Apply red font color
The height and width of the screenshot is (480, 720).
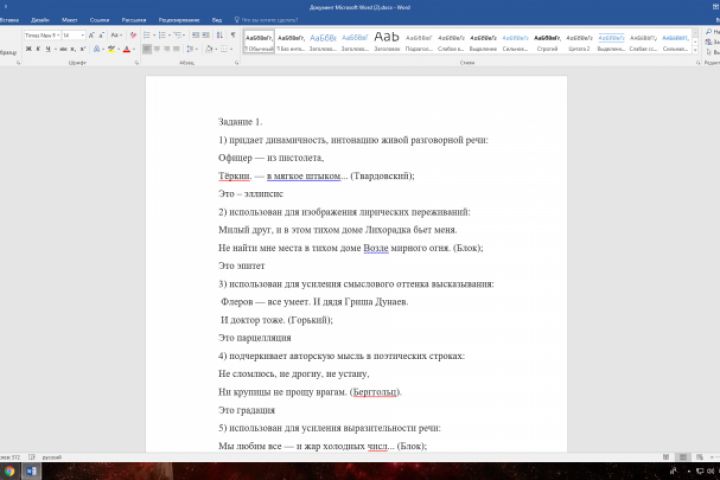click(127, 49)
